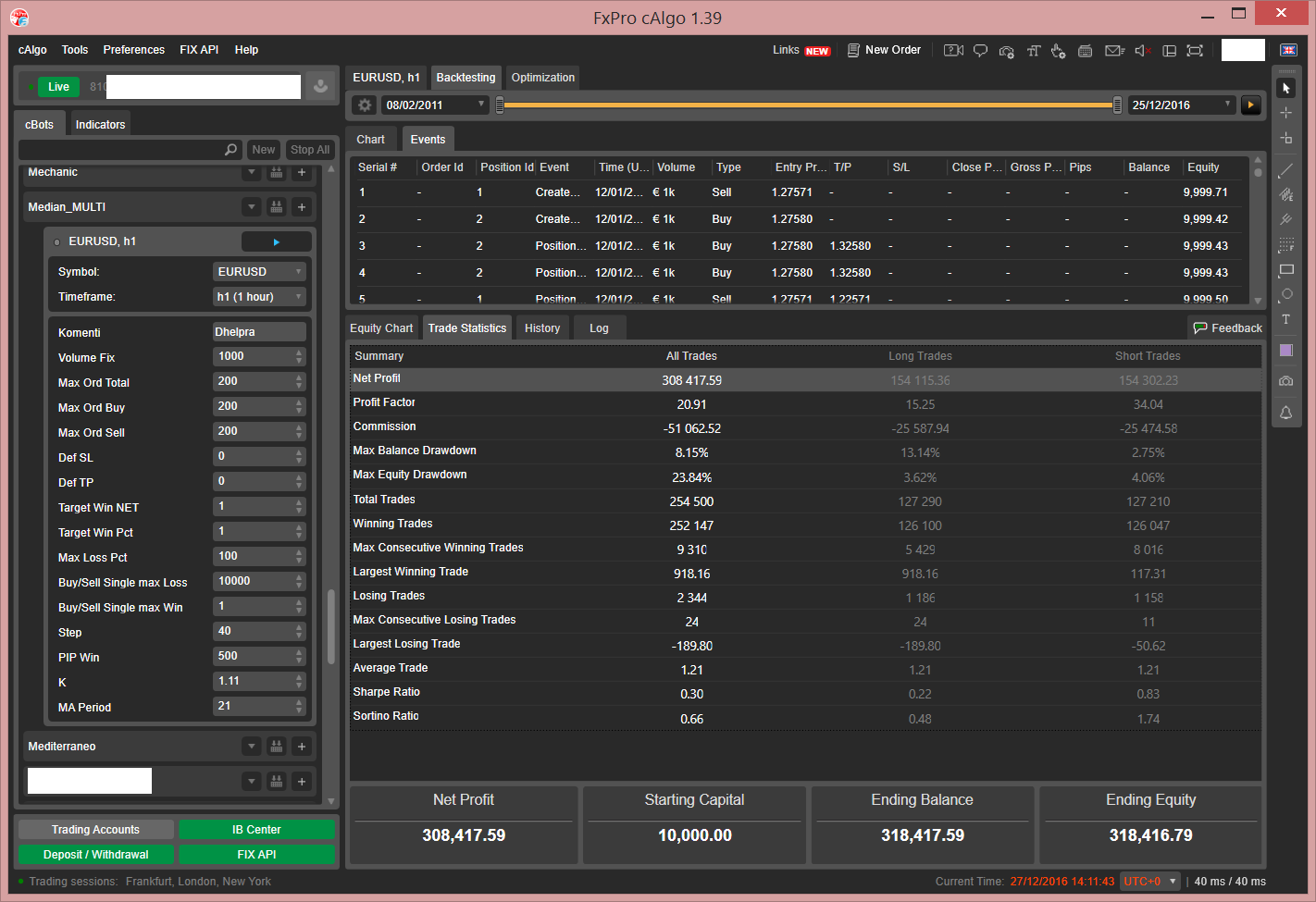The height and width of the screenshot is (902, 1316).
Task: Open price alerts bell icon
Action: tap(1285, 413)
